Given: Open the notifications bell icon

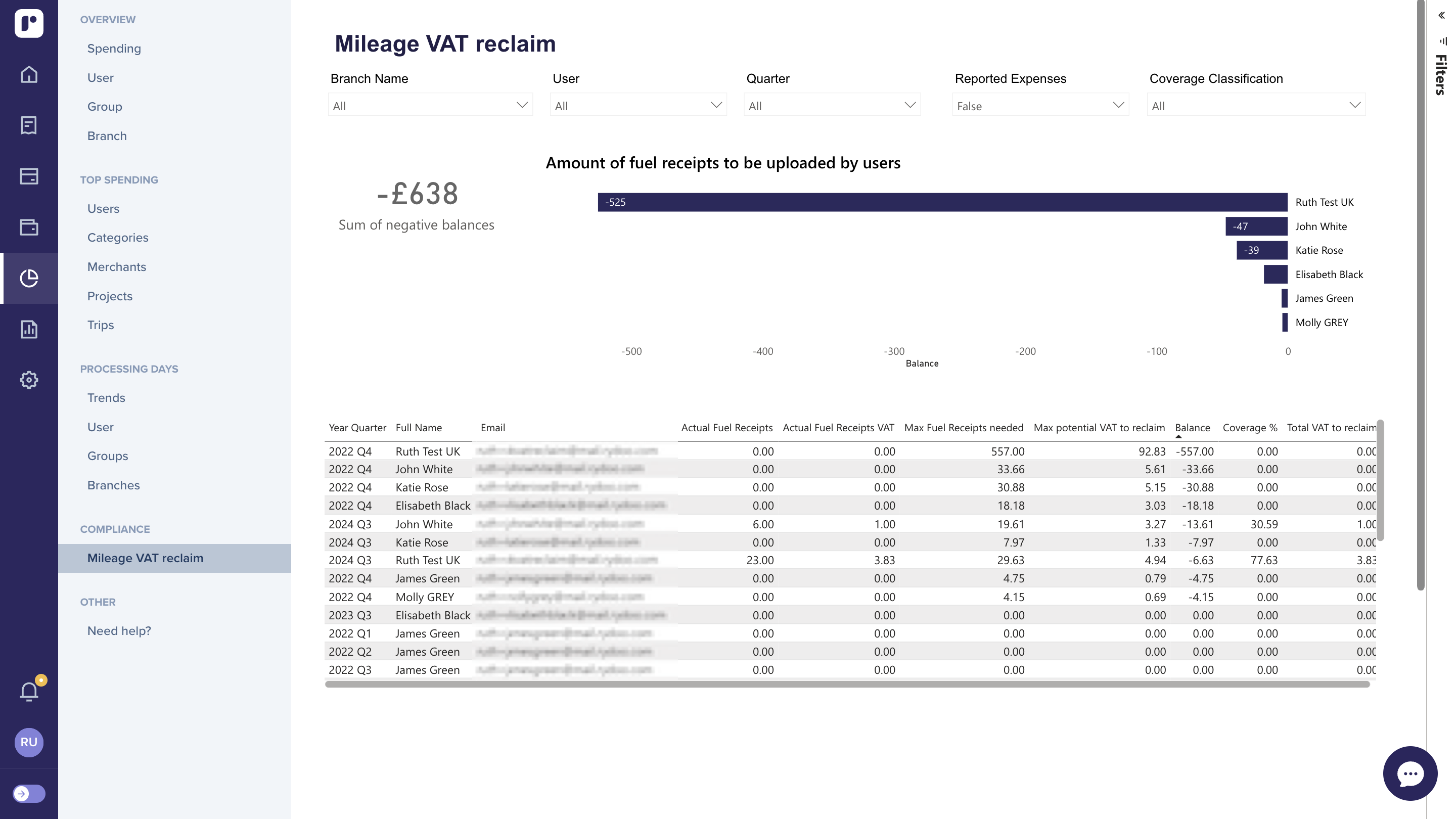Looking at the screenshot, I should (x=29, y=691).
